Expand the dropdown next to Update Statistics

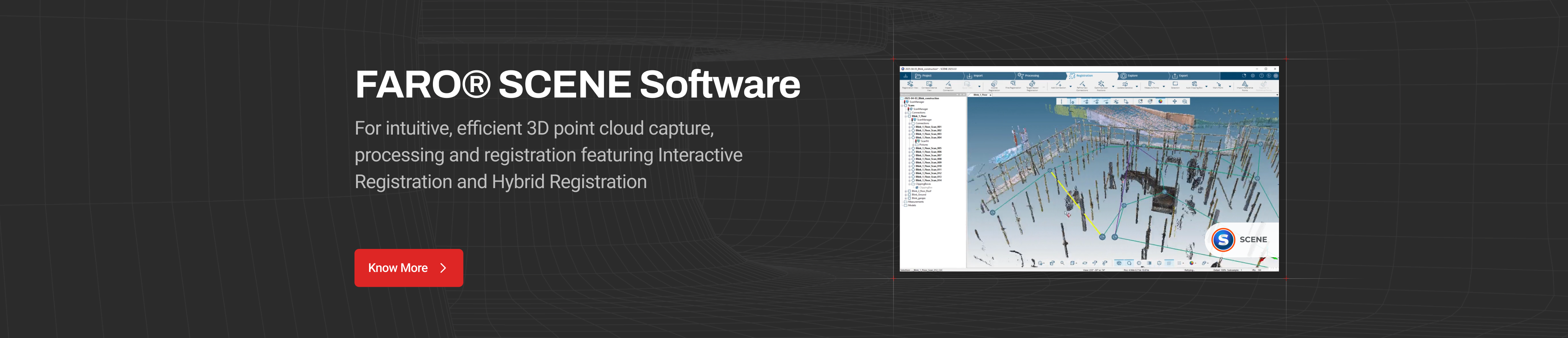click(x=1137, y=87)
